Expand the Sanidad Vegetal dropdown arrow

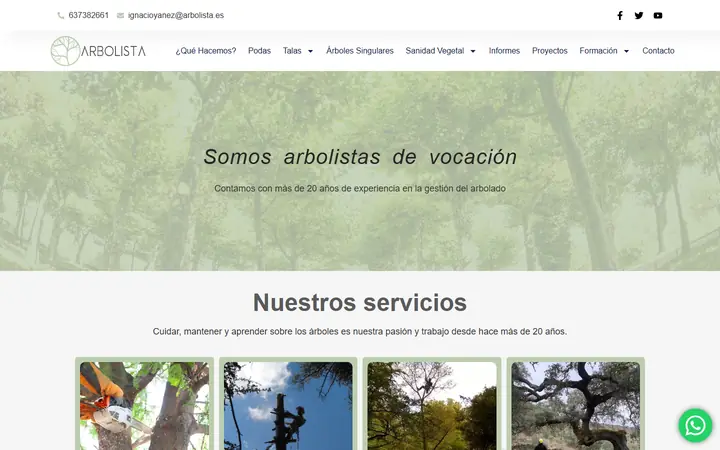click(473, 51)
